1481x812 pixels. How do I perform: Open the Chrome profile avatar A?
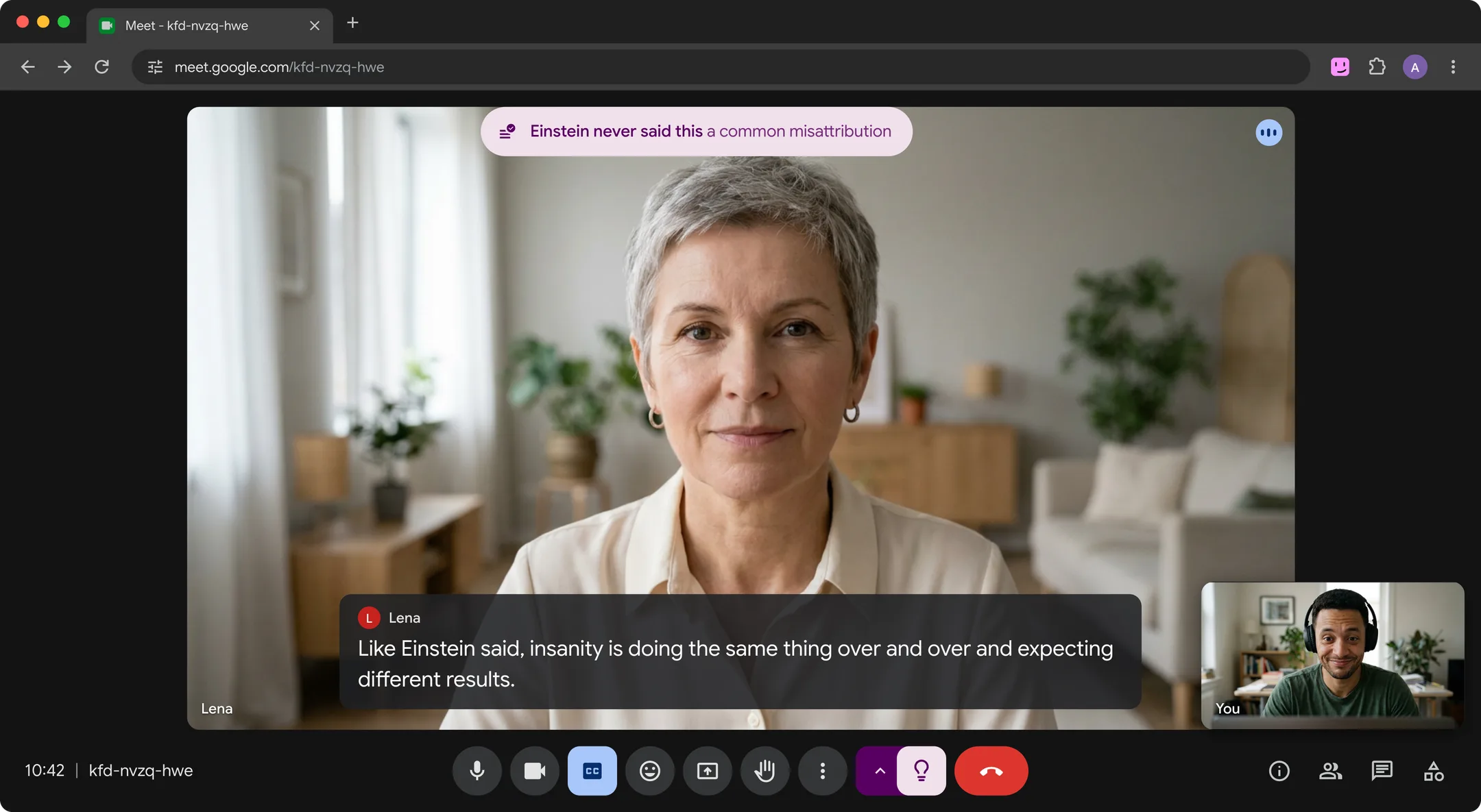click(1415, 67)
